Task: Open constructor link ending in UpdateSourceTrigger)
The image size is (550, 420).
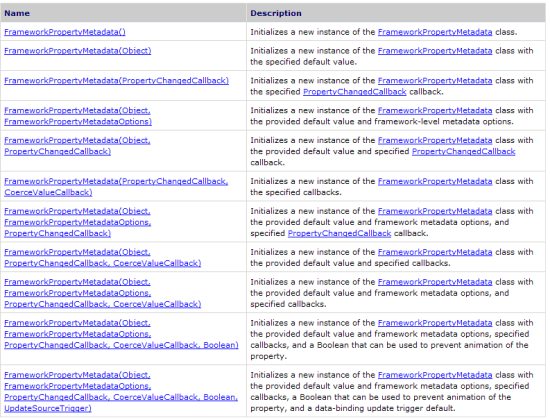Action: 121,392
